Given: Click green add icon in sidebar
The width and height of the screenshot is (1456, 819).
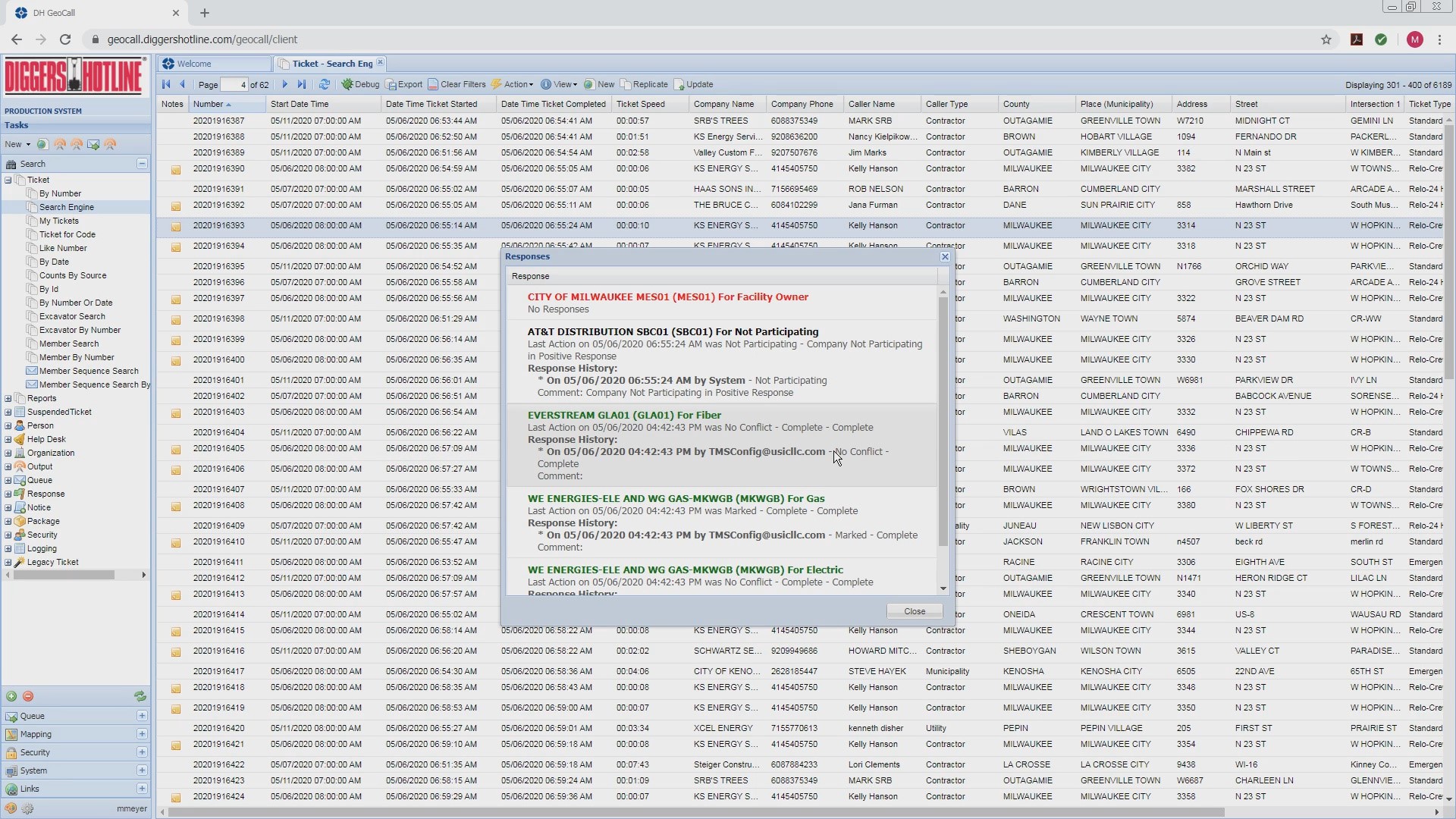Looking at the screenshot, I should pyautogui.click(x=11, y=696).
